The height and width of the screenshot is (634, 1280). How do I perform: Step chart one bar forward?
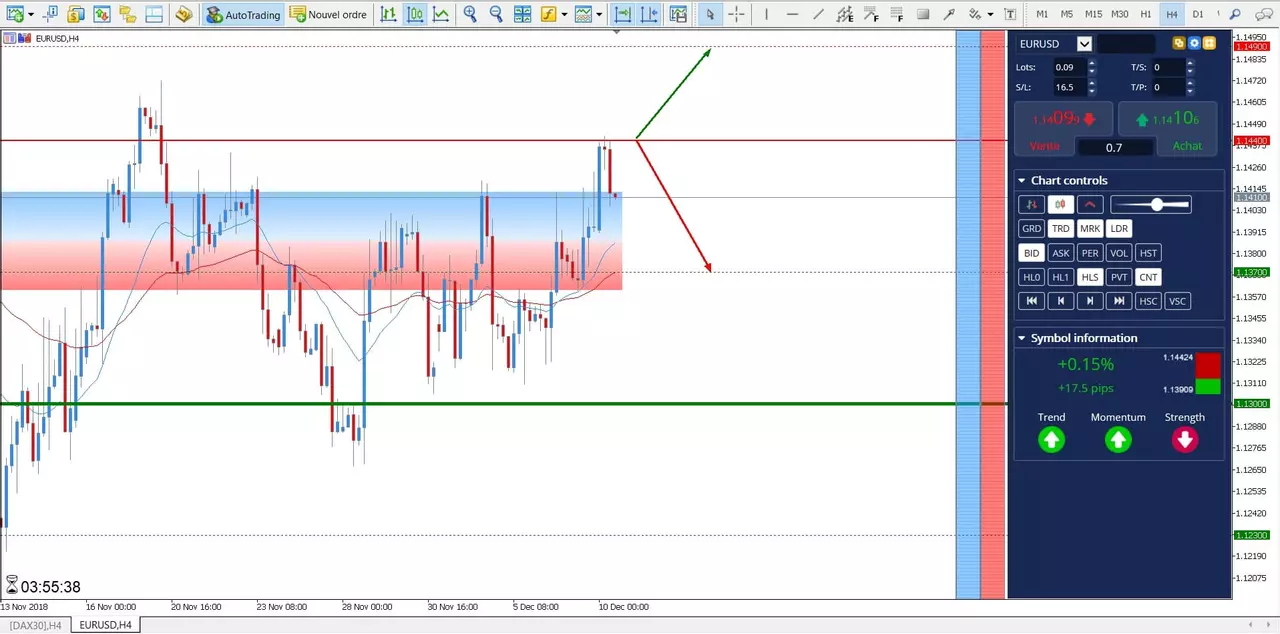pos(1090,301)
